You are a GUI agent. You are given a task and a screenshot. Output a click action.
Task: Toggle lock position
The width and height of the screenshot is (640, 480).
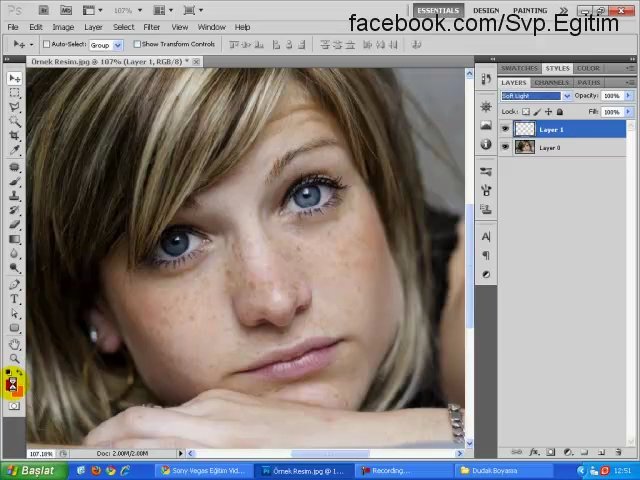[548, 111]
